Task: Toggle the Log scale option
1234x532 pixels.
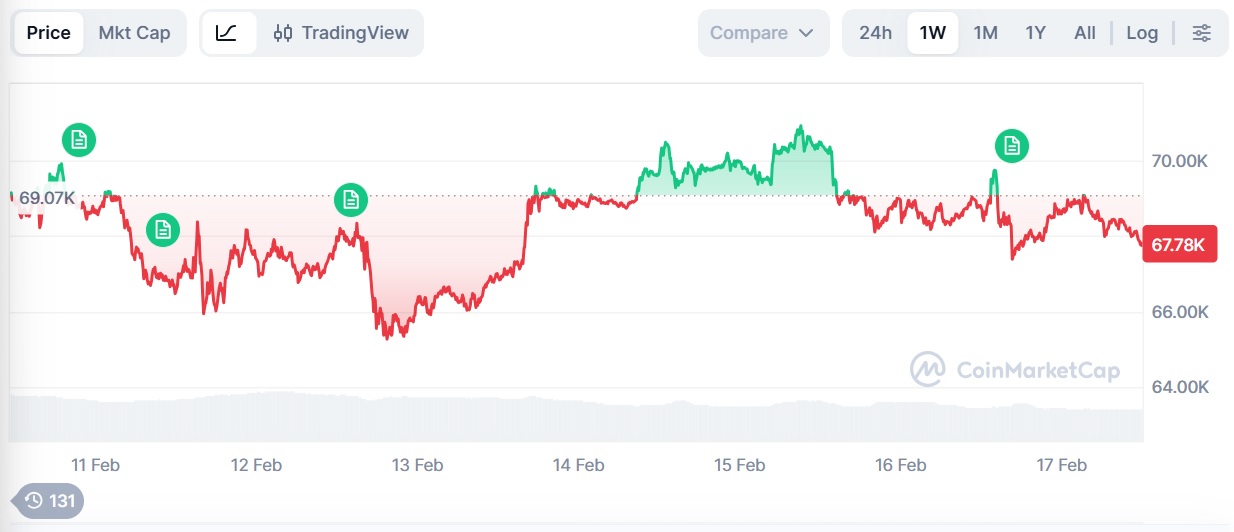Action: [1142, 33]
